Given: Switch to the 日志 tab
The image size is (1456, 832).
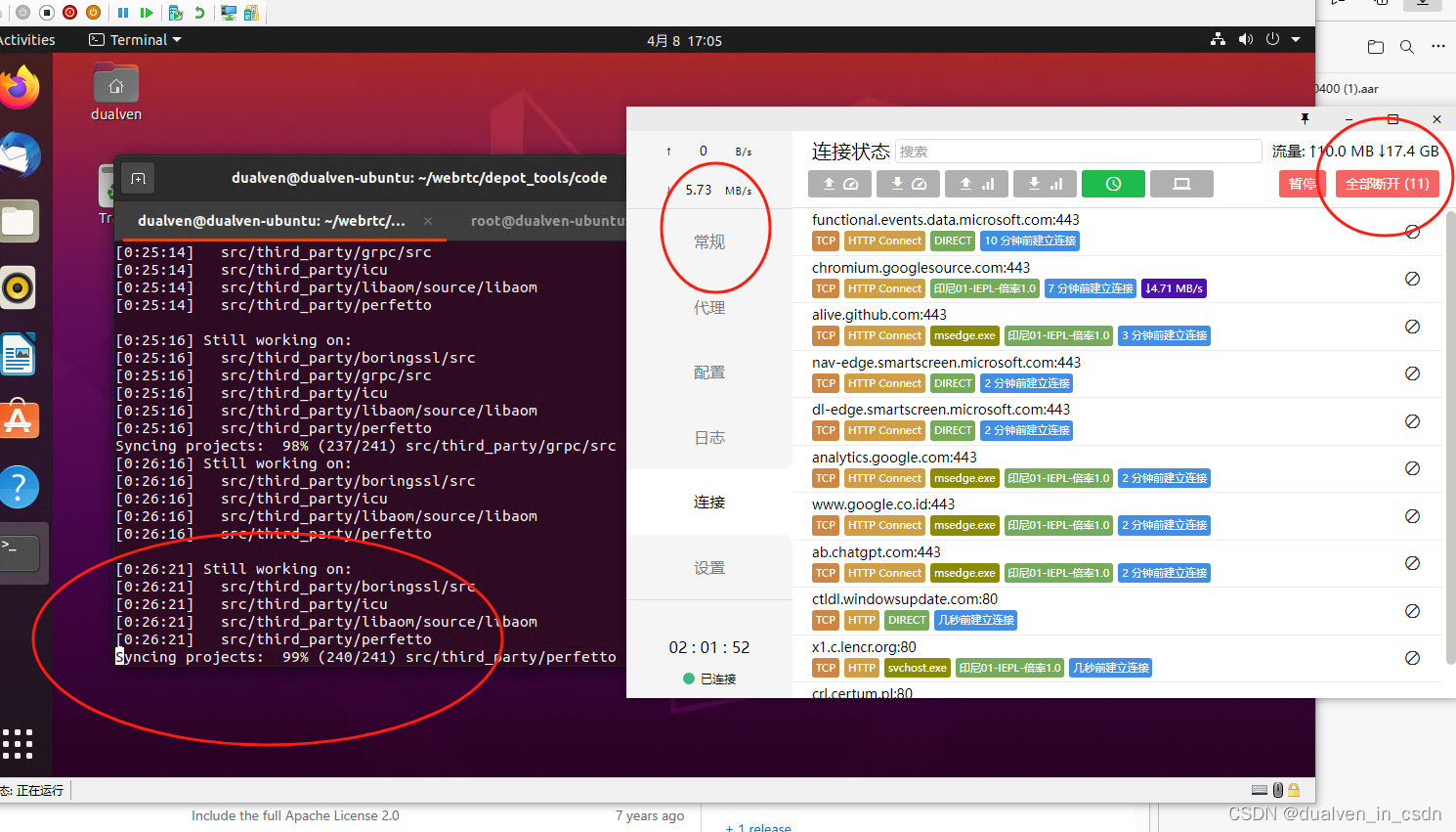Looking at the screenshot, I should pyautogui.click(x=709, y=438).
